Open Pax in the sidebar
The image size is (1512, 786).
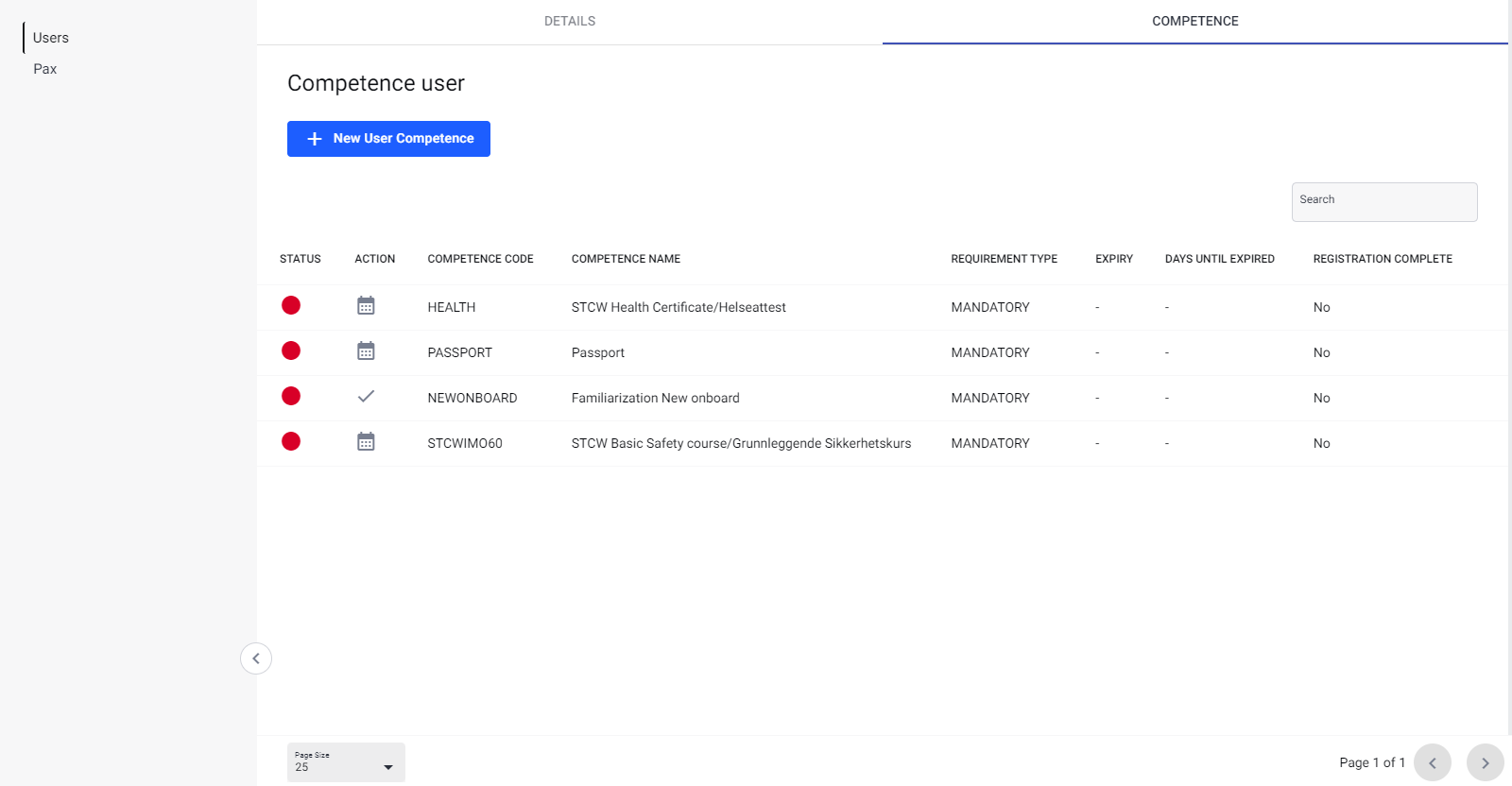pos(45,69)
